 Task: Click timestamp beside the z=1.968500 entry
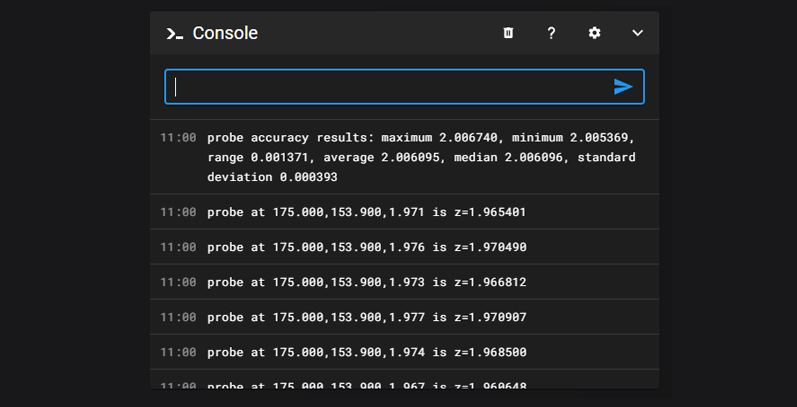tap(178, 352)
